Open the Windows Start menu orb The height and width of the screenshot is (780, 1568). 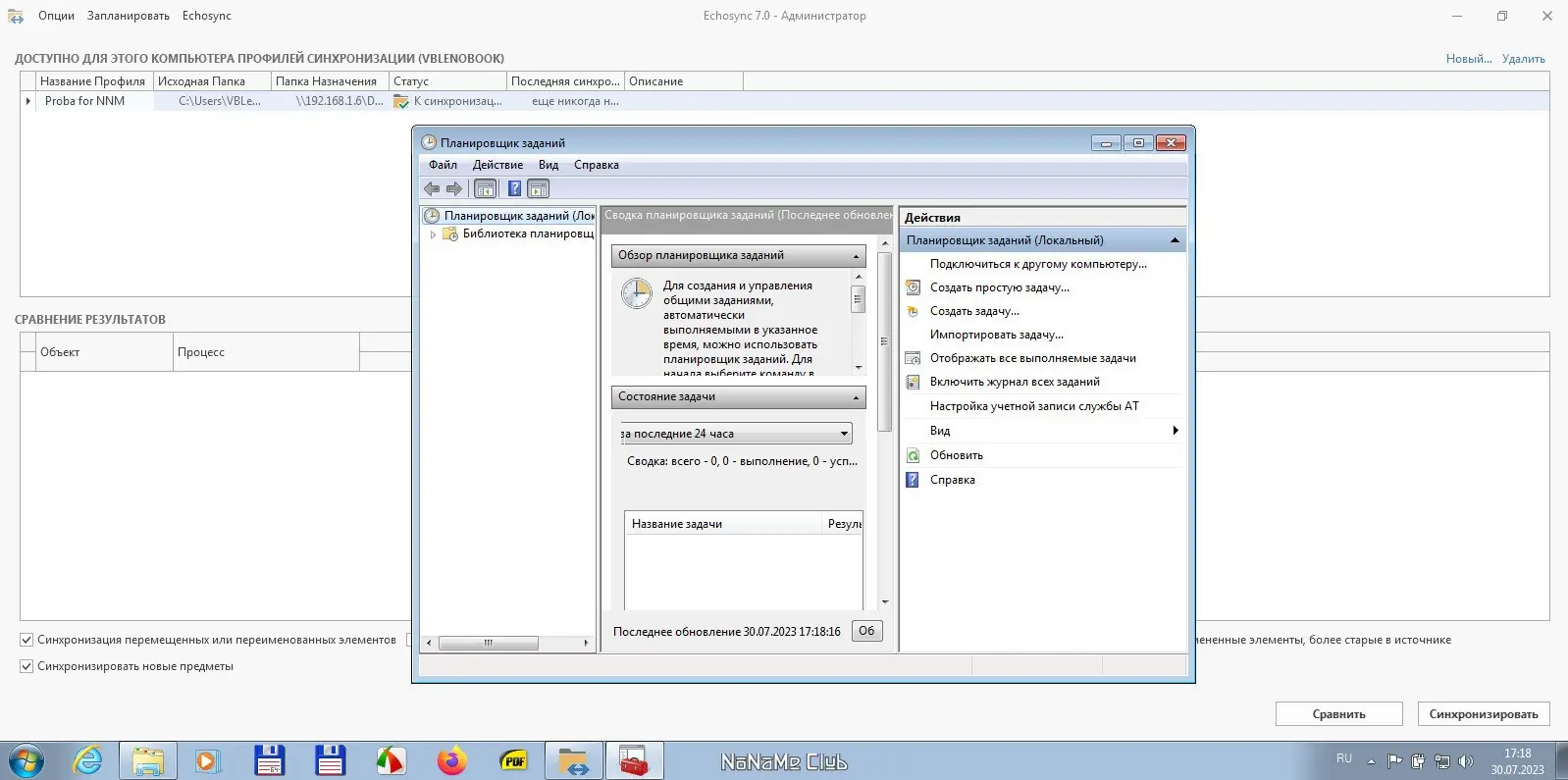click(x=26, y=760)
